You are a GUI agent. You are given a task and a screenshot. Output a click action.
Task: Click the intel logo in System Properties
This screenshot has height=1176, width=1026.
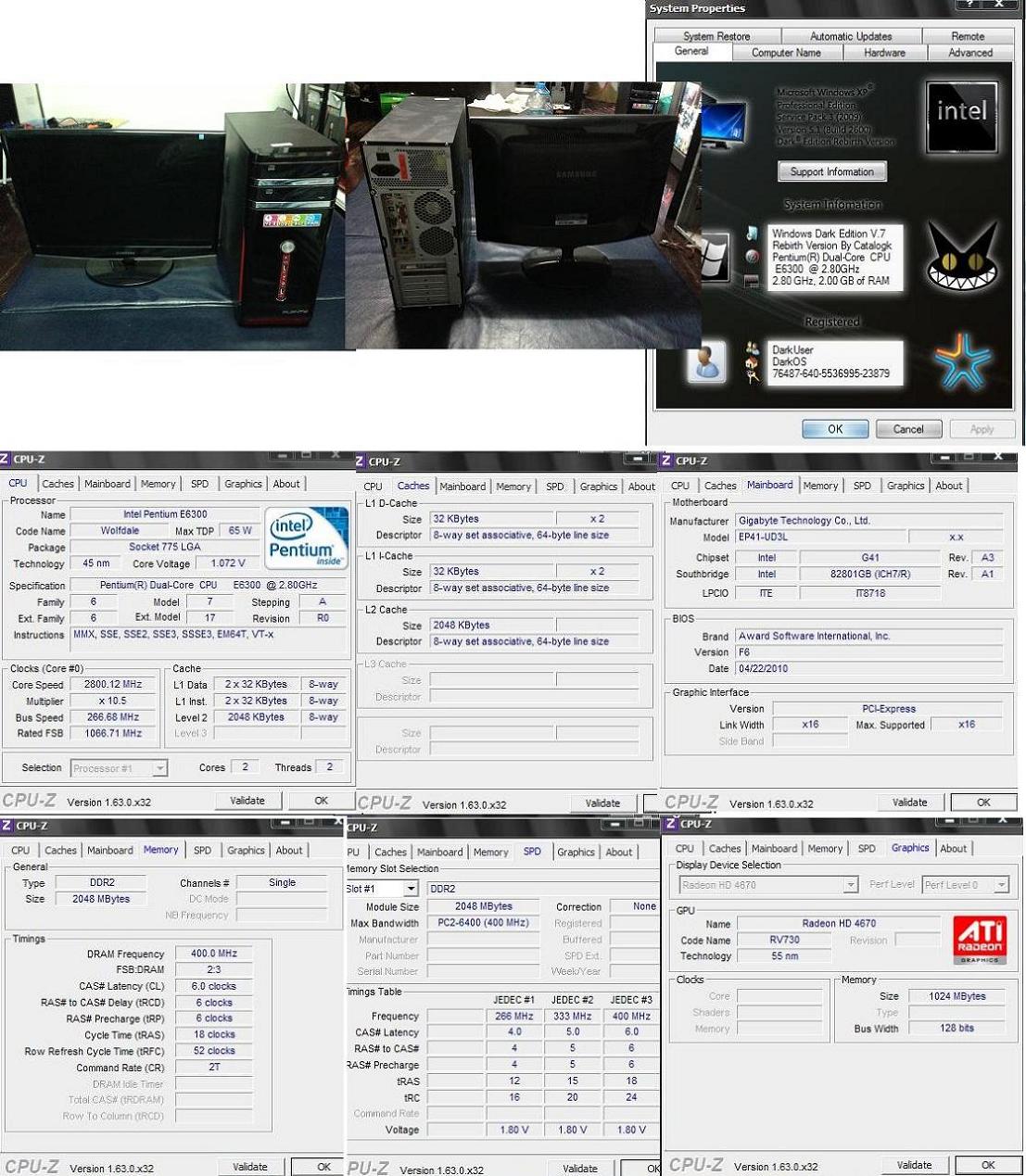point(961,116)
